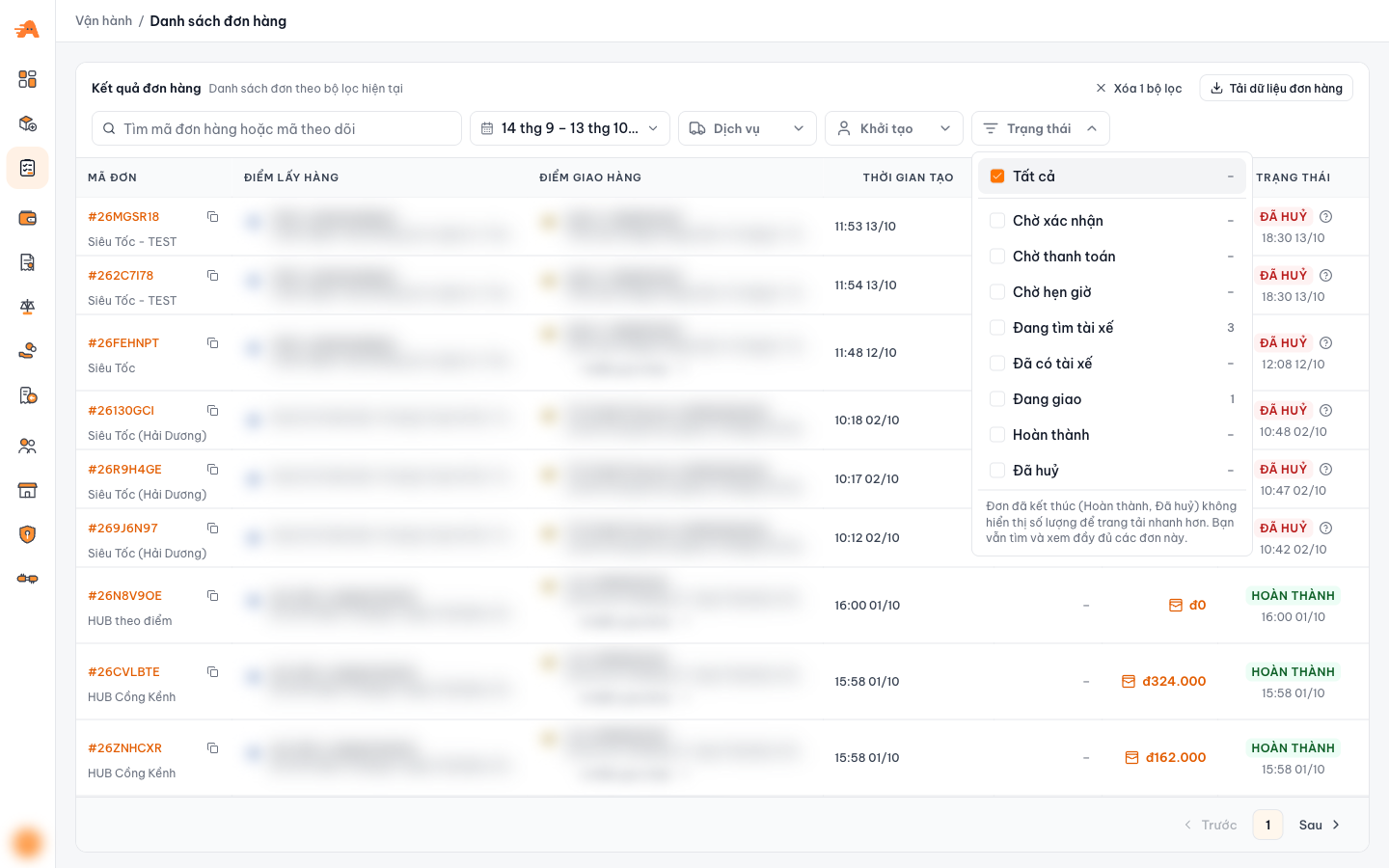The width and height of the screenshot is (1389, 868).
Task: Open the date range picker 14 thg 9
Action: [570, 128]
